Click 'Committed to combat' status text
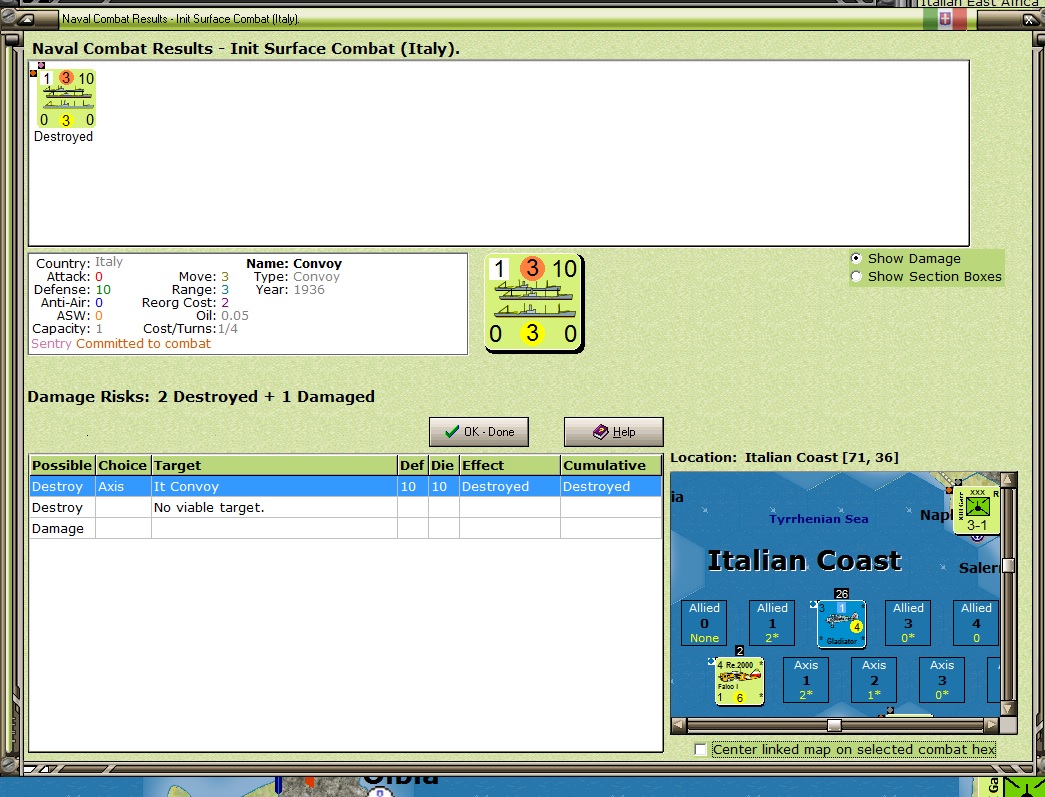Viewport: 1045px width, 797px height. [143, 344]
